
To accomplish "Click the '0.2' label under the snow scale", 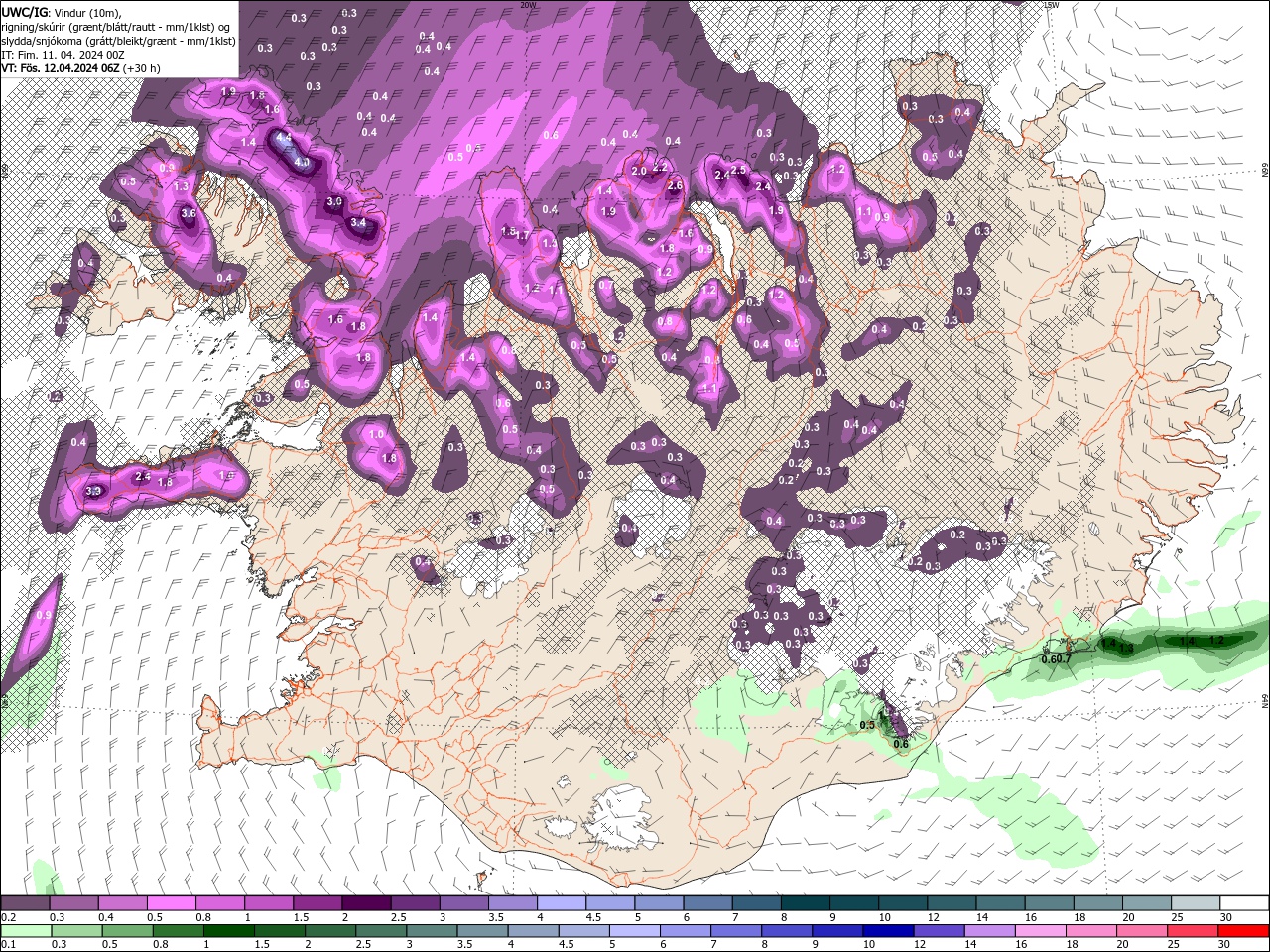I will (8, 917).
